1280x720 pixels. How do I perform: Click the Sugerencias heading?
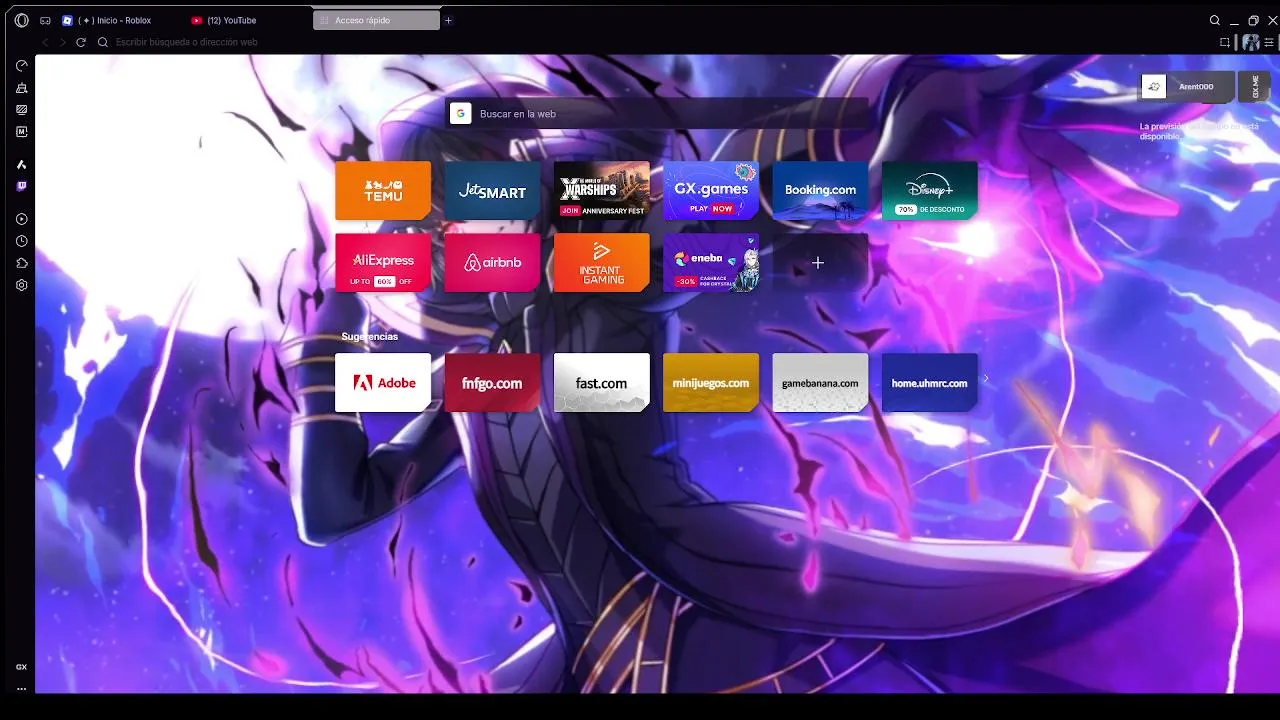(369, 337)
